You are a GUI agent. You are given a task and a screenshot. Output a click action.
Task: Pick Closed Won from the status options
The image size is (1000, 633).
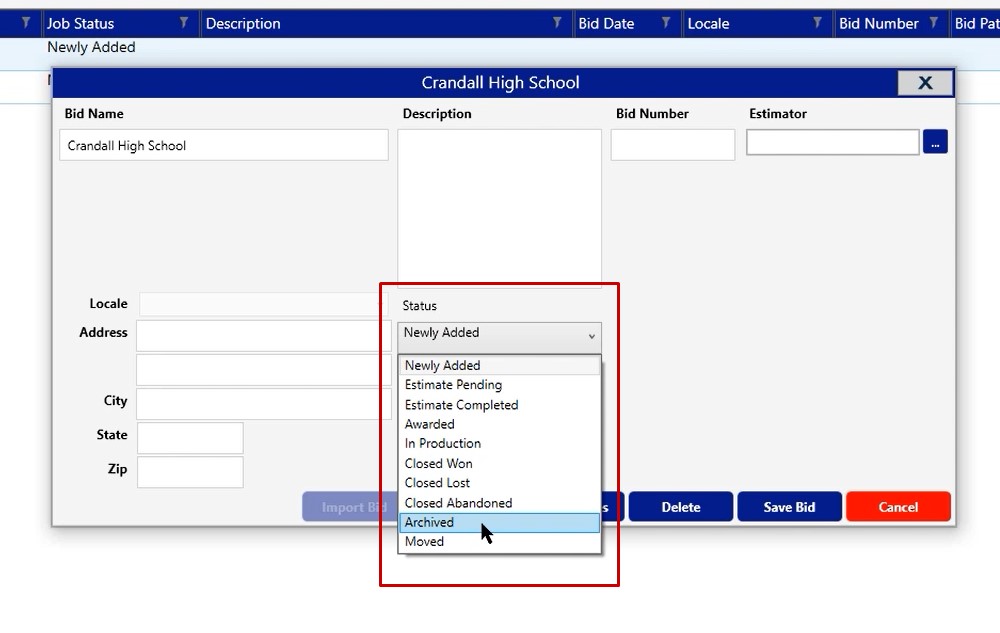click(x=438, y=463)
